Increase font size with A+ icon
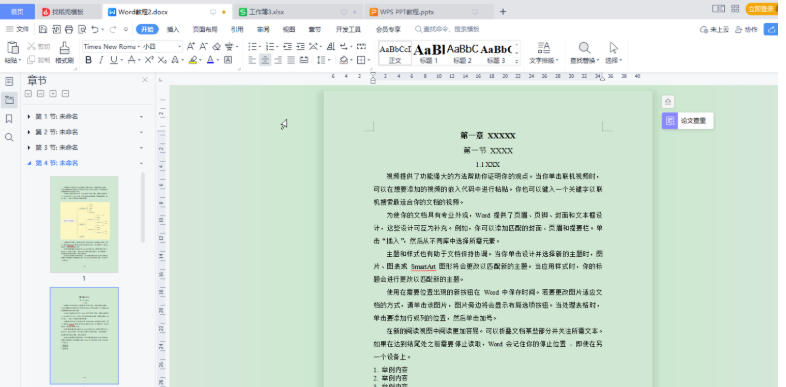The width and height of the screenshot is (786, 387). 190,47
